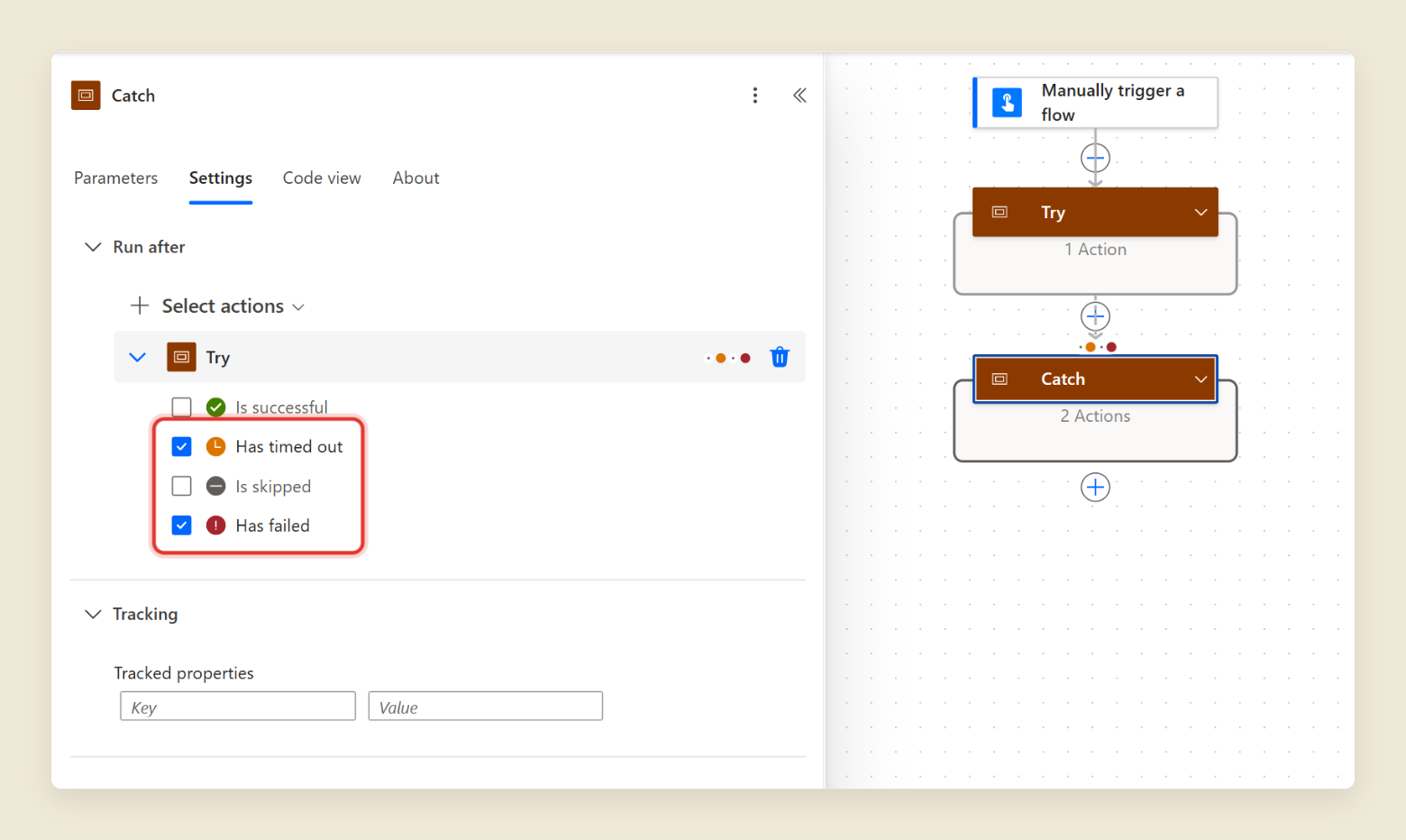1406x840 pixels.
Task: Check the Is skipped checkbox
Action: 181,487
